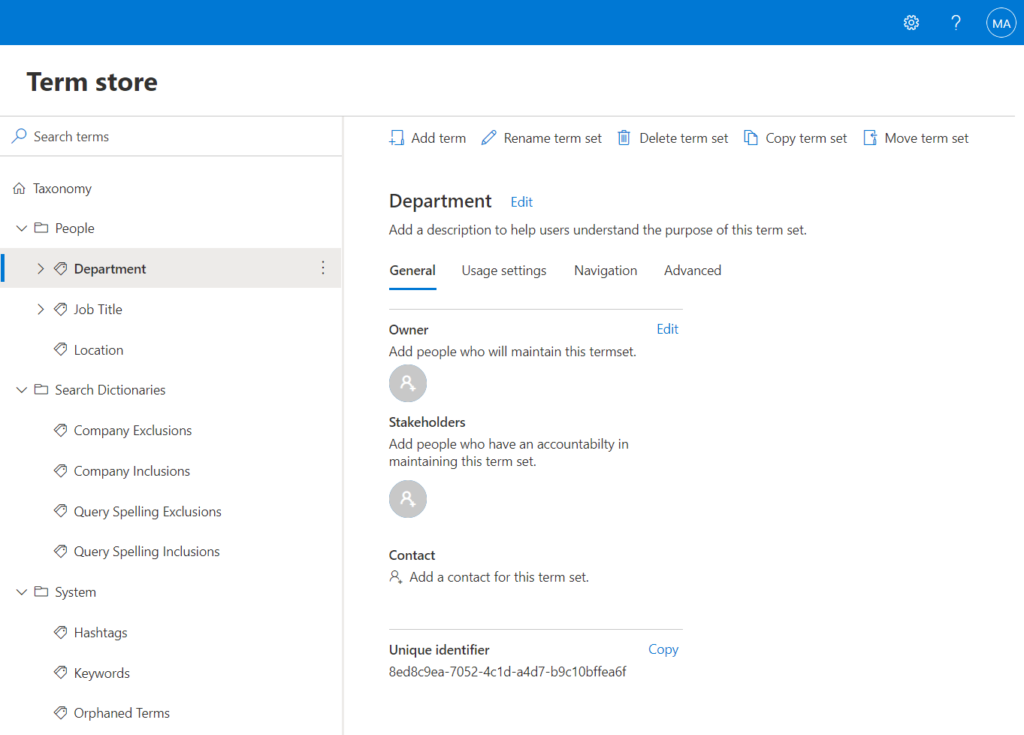Select the Search Dictionaries group label
The height and width of the screenshot is (735, 1024).
click(x=110, y=389)
